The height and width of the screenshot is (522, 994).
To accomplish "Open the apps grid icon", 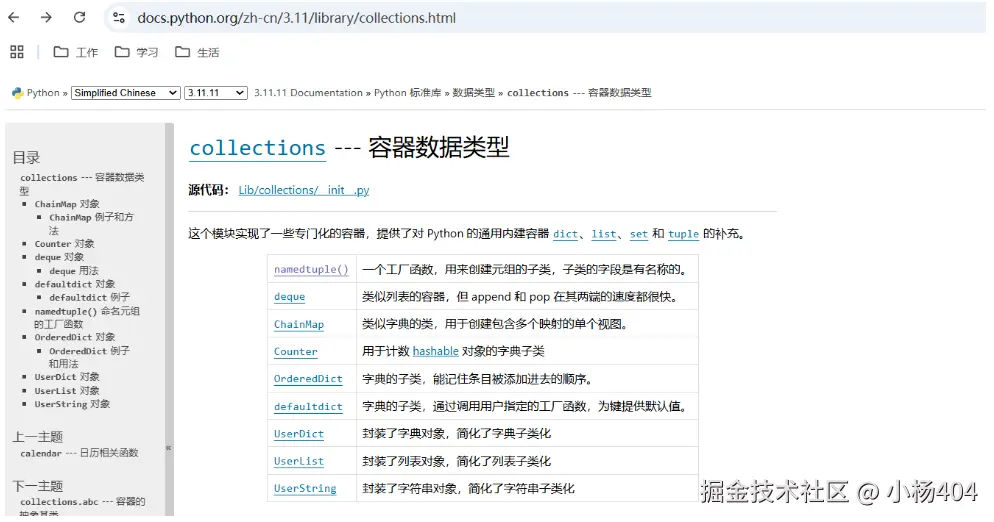I will click(x=17, y=52).
